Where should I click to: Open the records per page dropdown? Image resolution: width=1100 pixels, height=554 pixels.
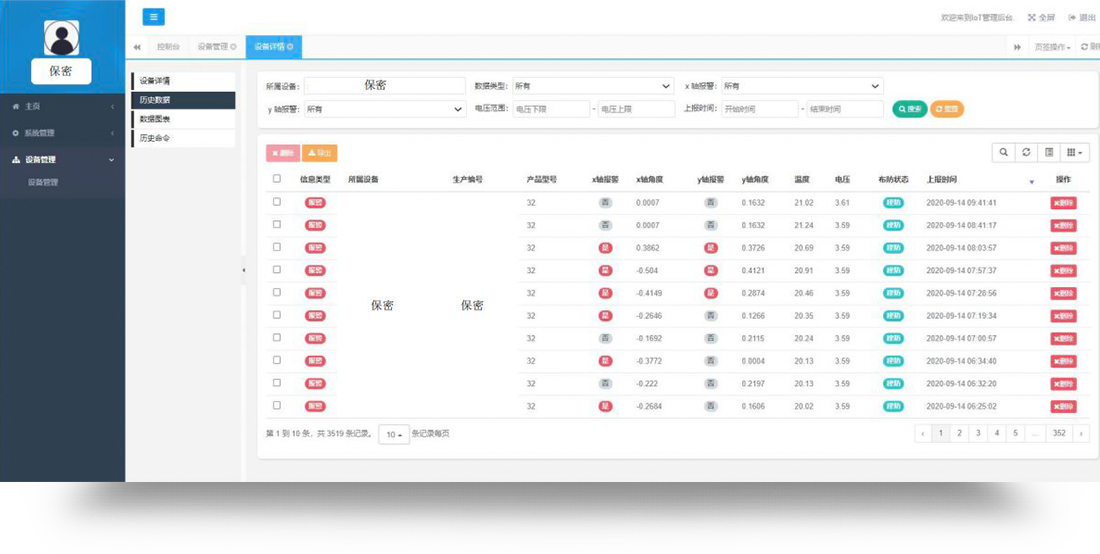393,435
